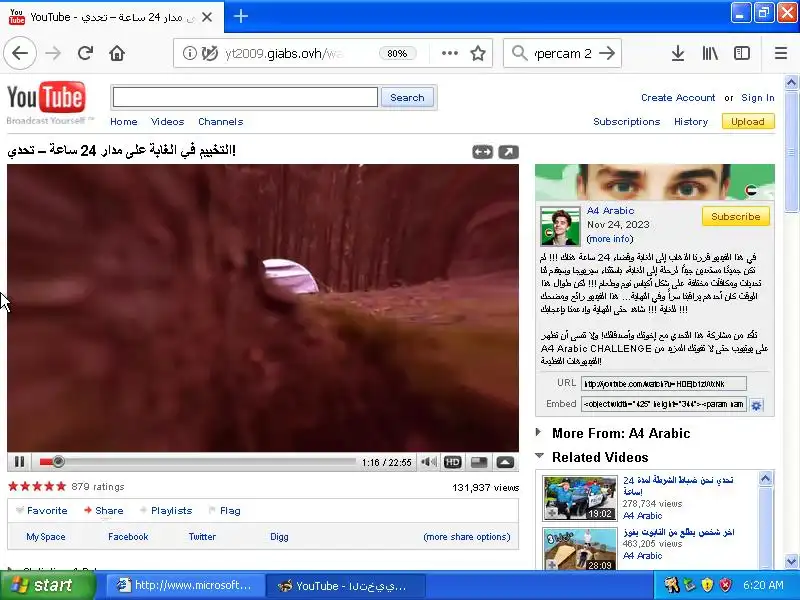Open (more share options) link
Viewport: 800px width, 600px height.
(x=467, y=537)
